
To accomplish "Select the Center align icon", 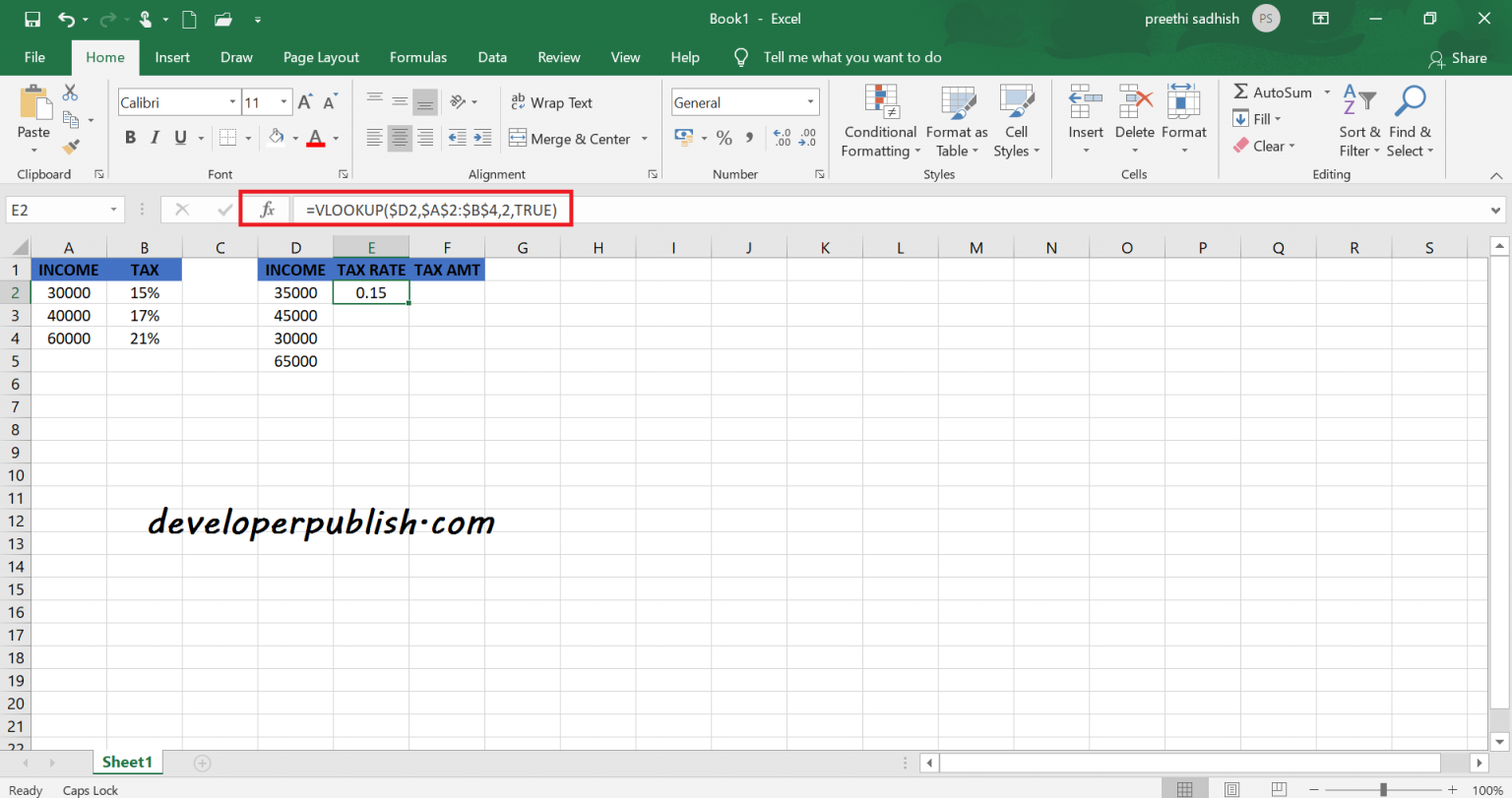I will pos(400,138).
